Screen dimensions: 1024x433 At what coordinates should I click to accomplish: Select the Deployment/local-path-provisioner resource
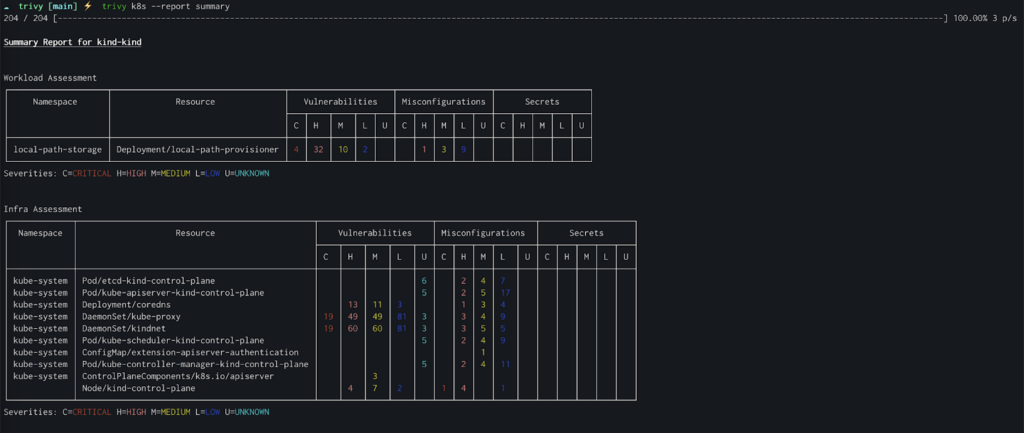click(197, 150)
